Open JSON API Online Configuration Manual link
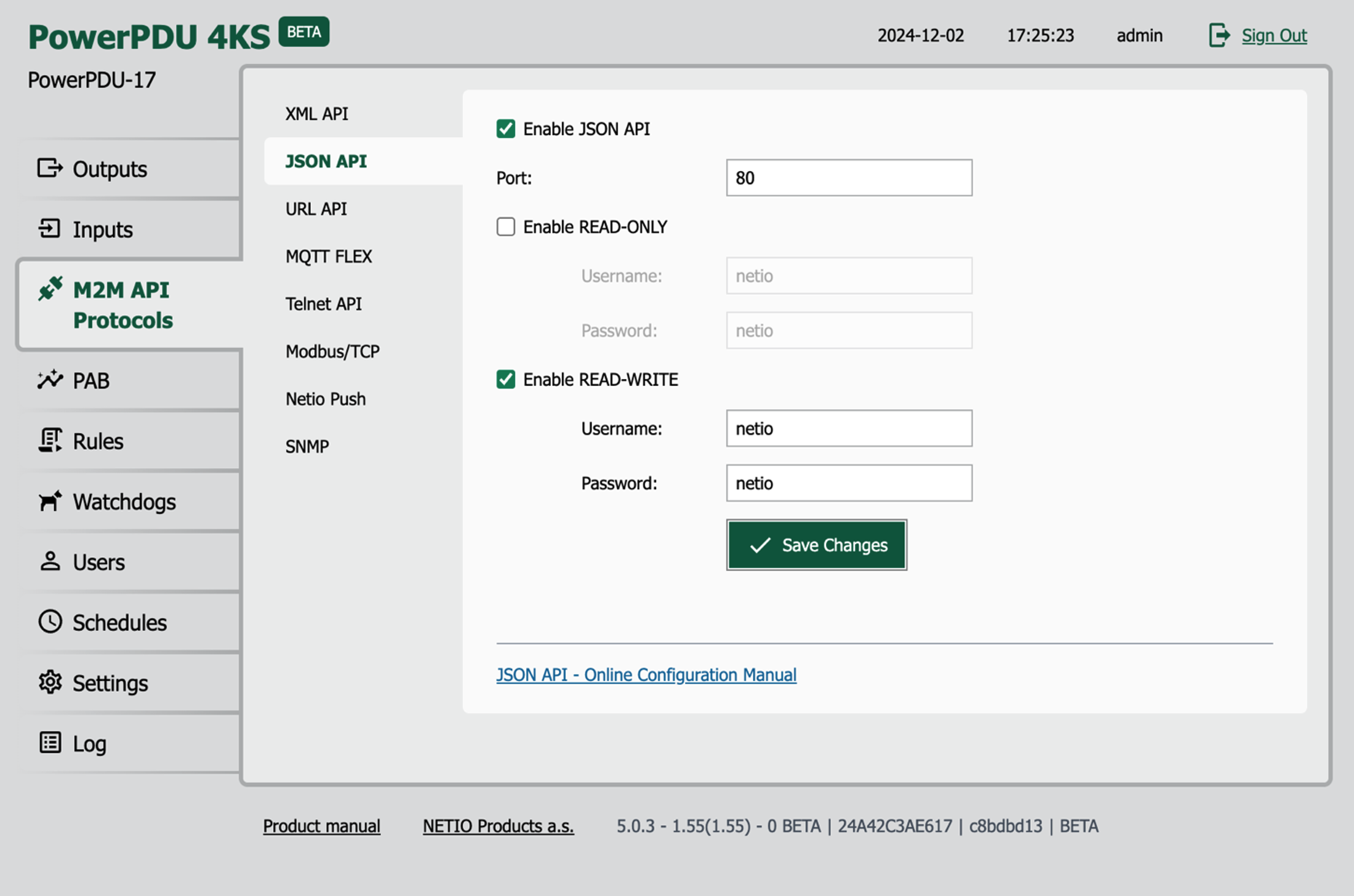1354x896 pixels. 646,674
